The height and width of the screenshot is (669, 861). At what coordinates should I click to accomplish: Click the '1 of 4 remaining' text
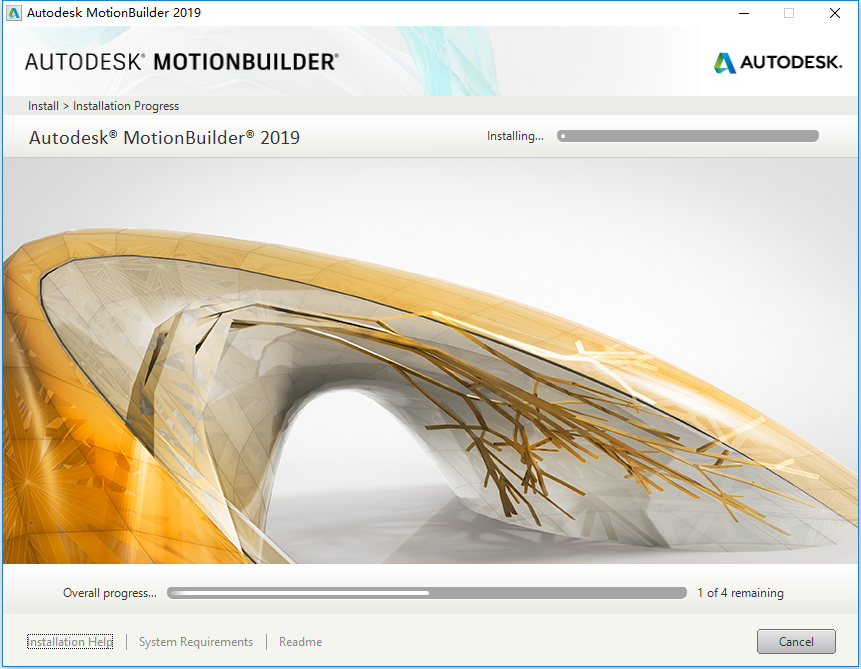point(740,593)
